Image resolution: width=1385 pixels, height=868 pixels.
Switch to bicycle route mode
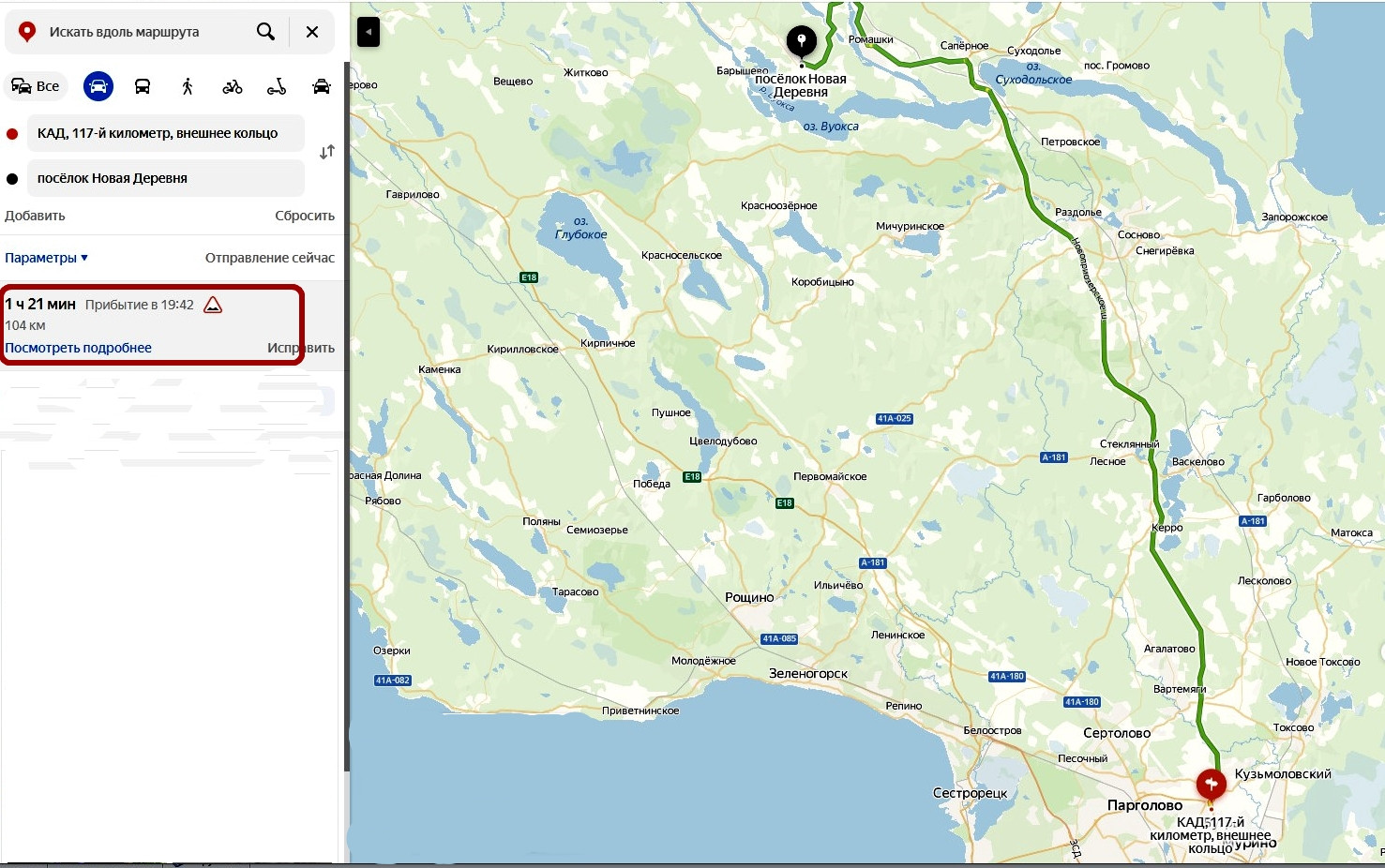[x=233, y=86]
